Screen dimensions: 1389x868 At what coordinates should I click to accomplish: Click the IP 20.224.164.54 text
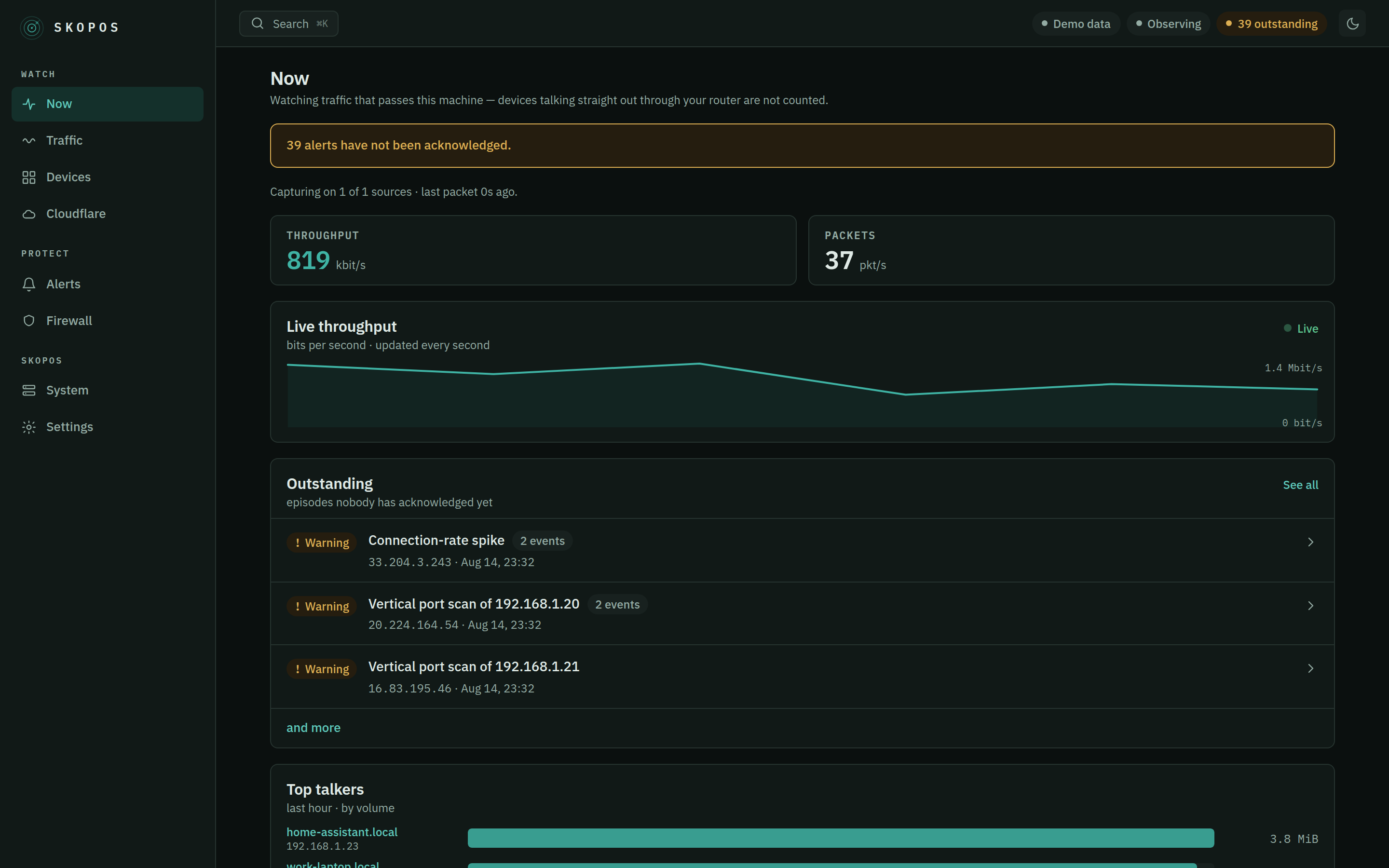413,625
